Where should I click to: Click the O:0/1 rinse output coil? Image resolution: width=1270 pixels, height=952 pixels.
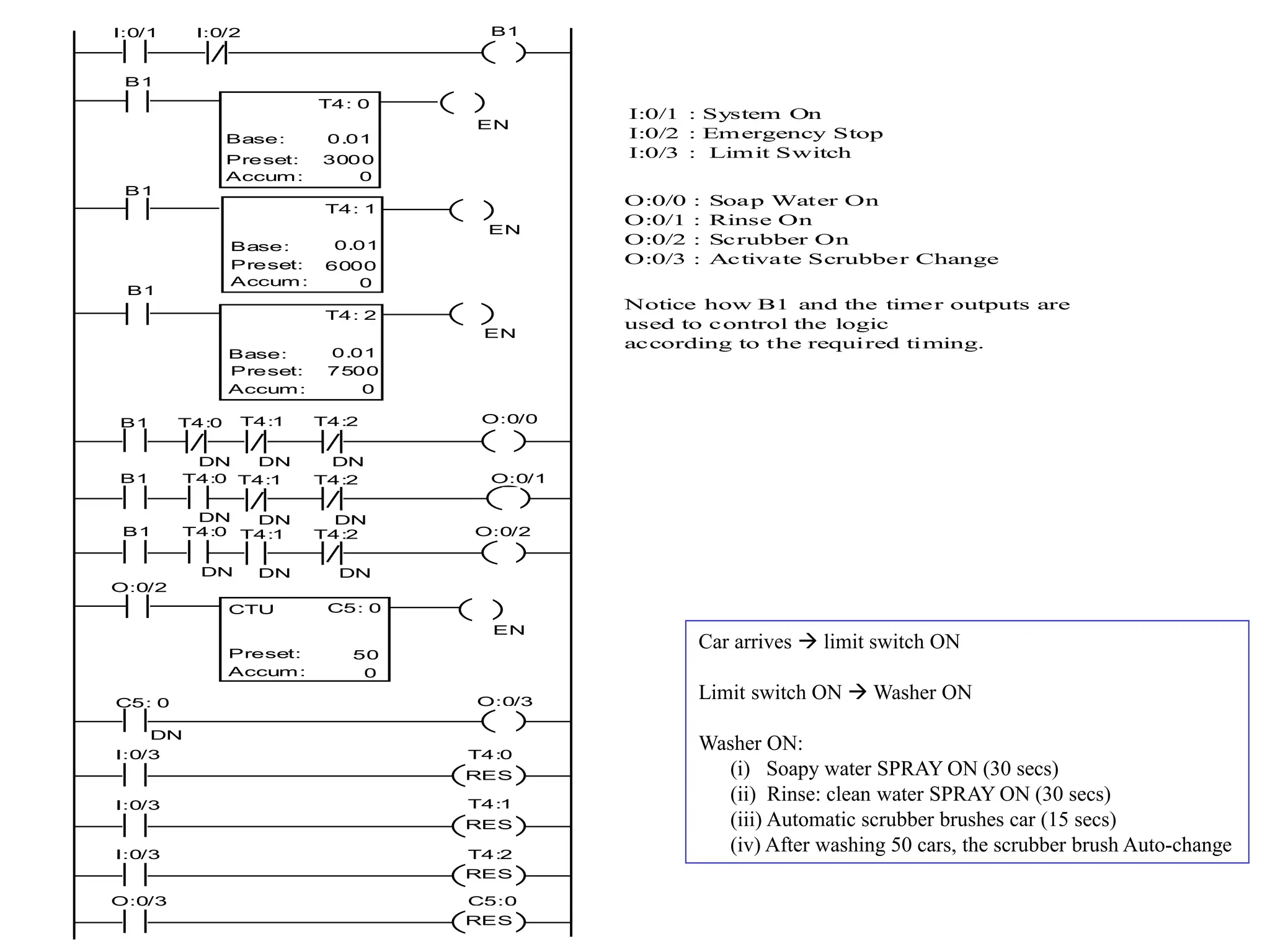(508, 498)
